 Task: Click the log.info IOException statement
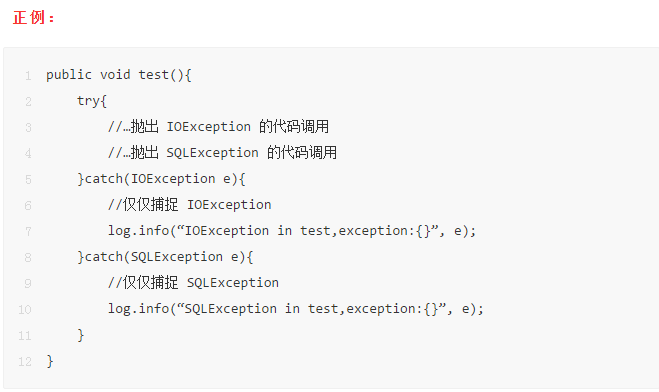(292, 231)
